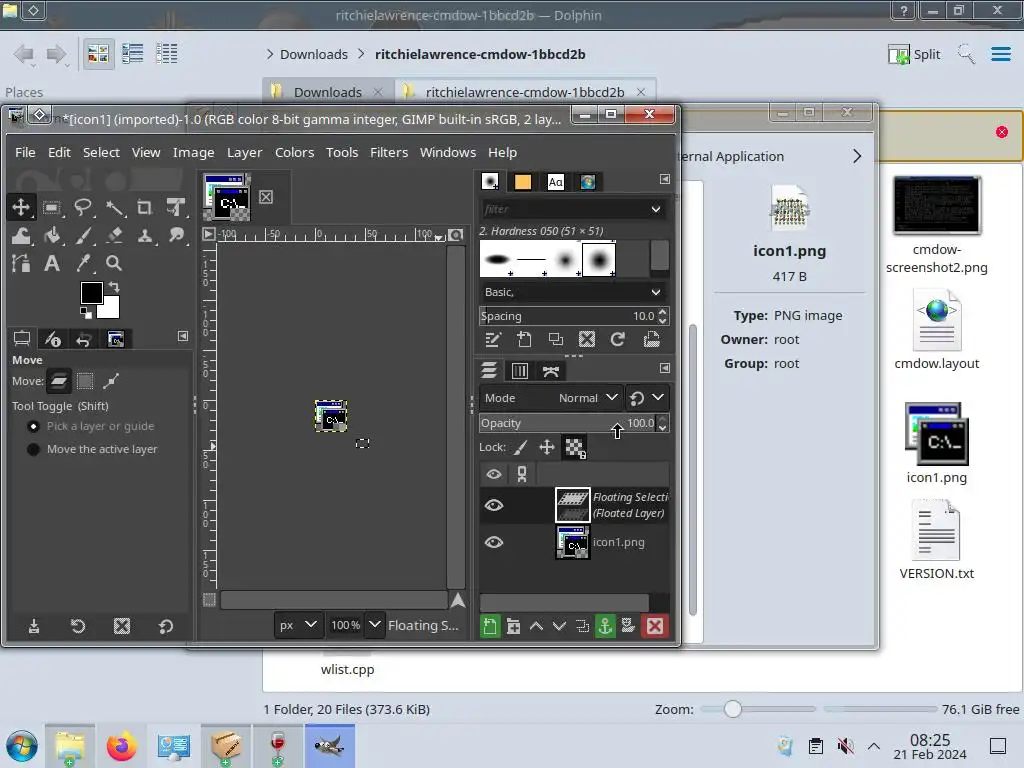Set Move mode to selection

[85, 381]
